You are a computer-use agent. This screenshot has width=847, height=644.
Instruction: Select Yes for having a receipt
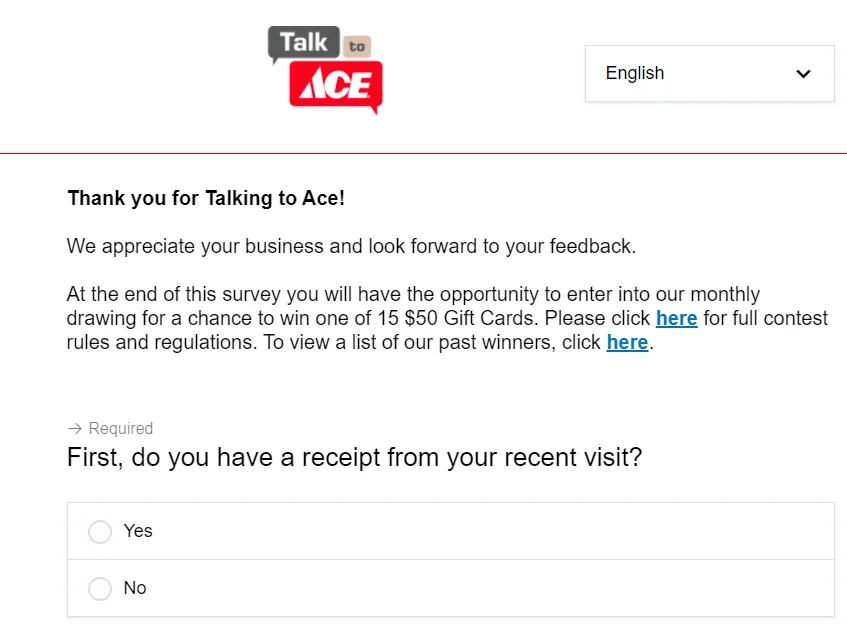point(100,531)
